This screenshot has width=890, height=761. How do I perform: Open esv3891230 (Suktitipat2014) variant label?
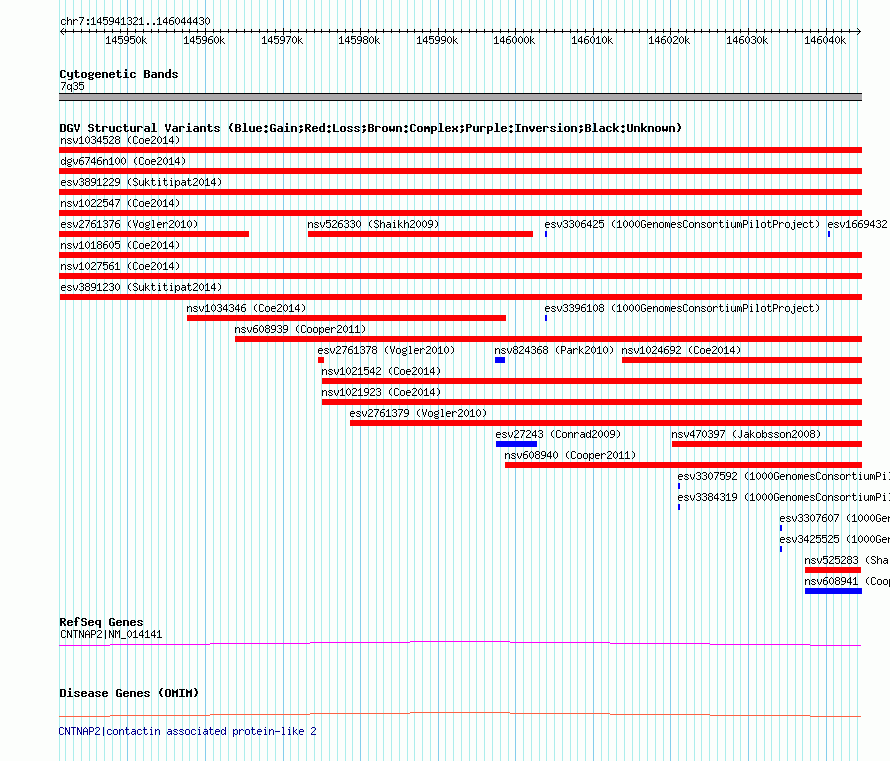coord(141,287)
